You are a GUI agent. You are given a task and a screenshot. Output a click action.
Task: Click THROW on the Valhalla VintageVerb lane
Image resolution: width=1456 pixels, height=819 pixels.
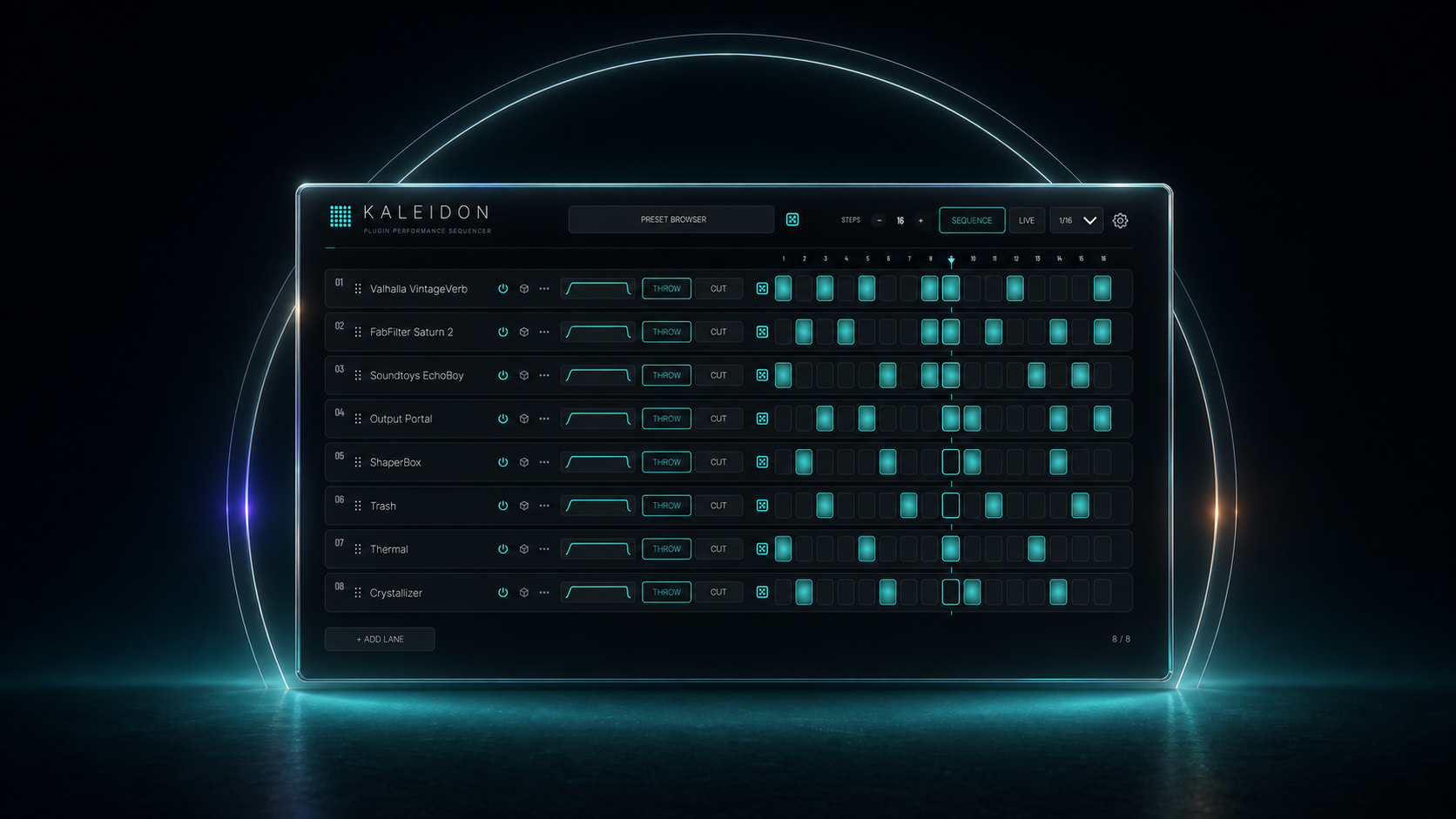coord(667,288)
